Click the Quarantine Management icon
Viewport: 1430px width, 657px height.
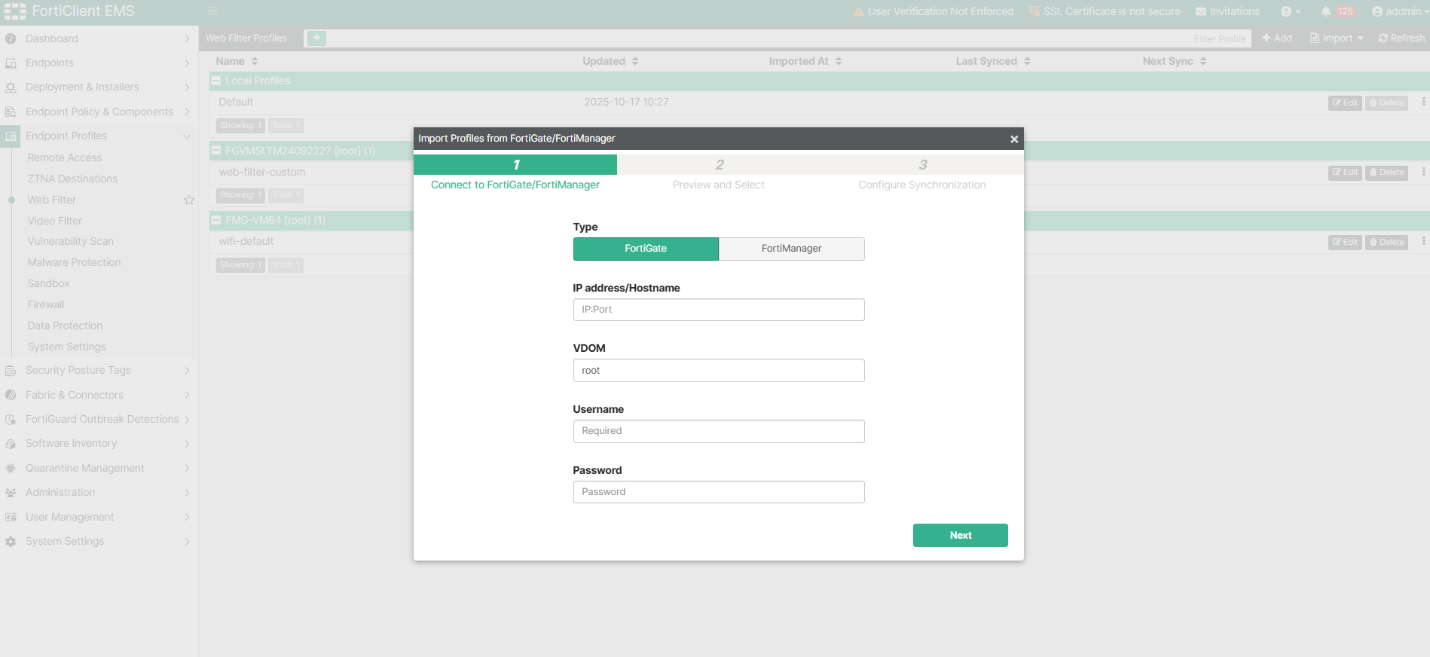pos(10,468)
